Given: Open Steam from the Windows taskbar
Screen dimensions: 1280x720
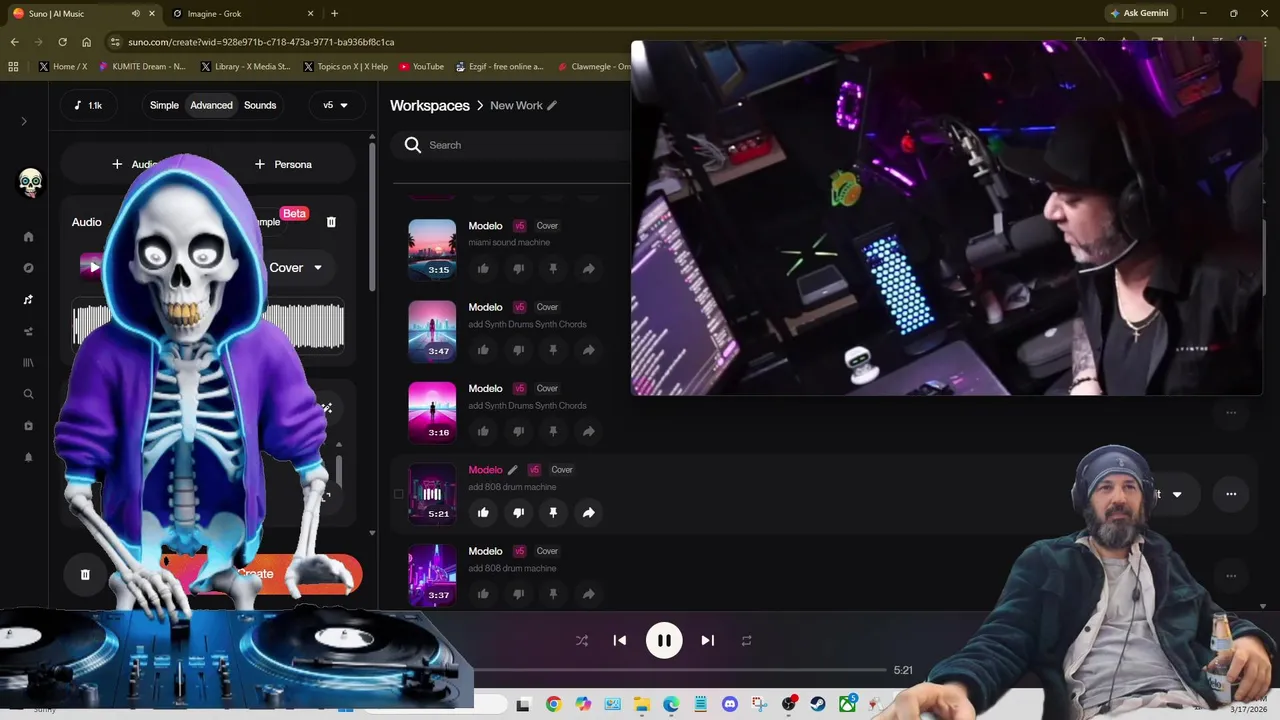Looking at the screenshot, I should 818,704.
